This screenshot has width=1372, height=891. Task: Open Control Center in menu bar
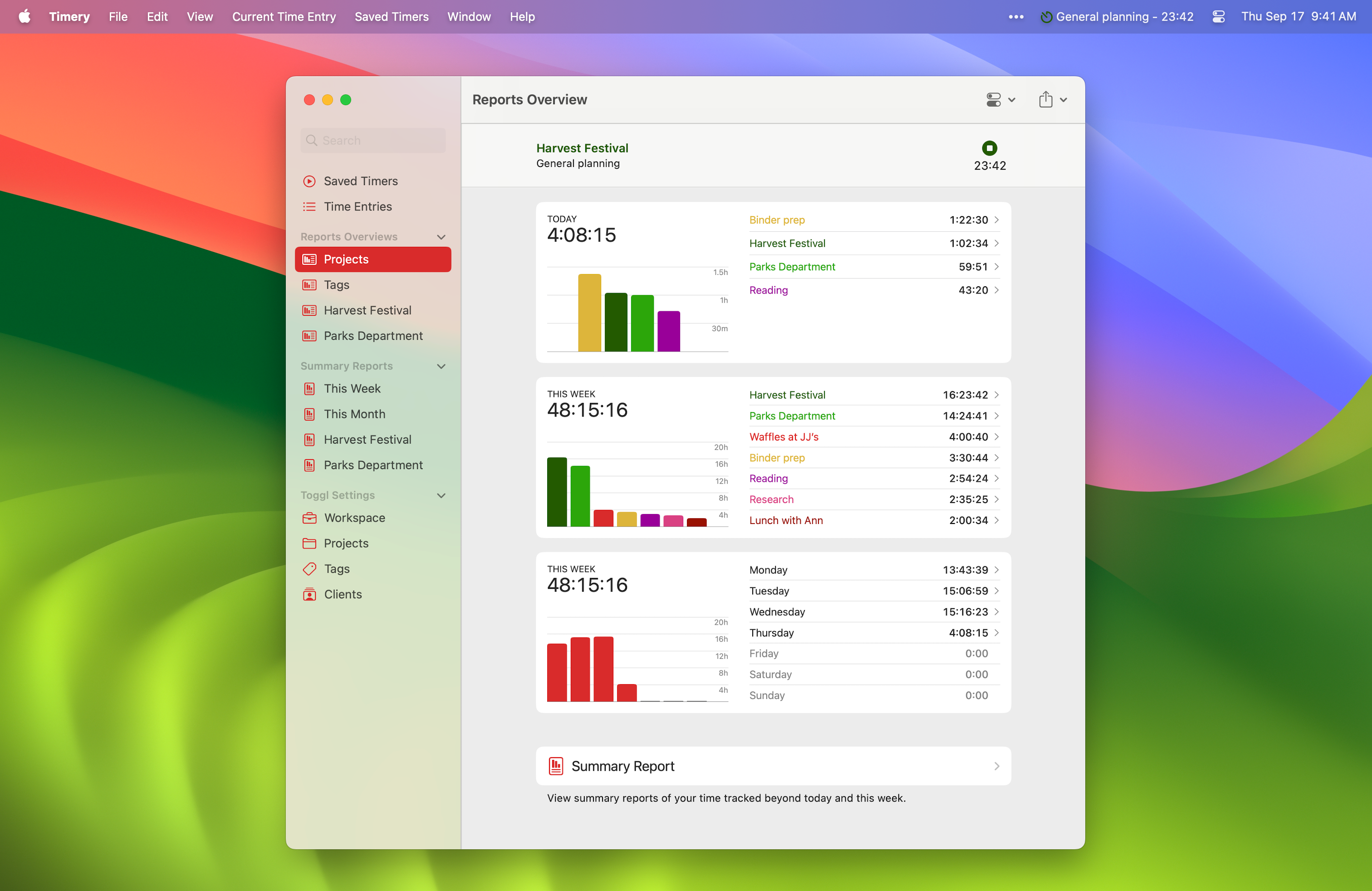pyautogui.click(x=1218, y=17)
